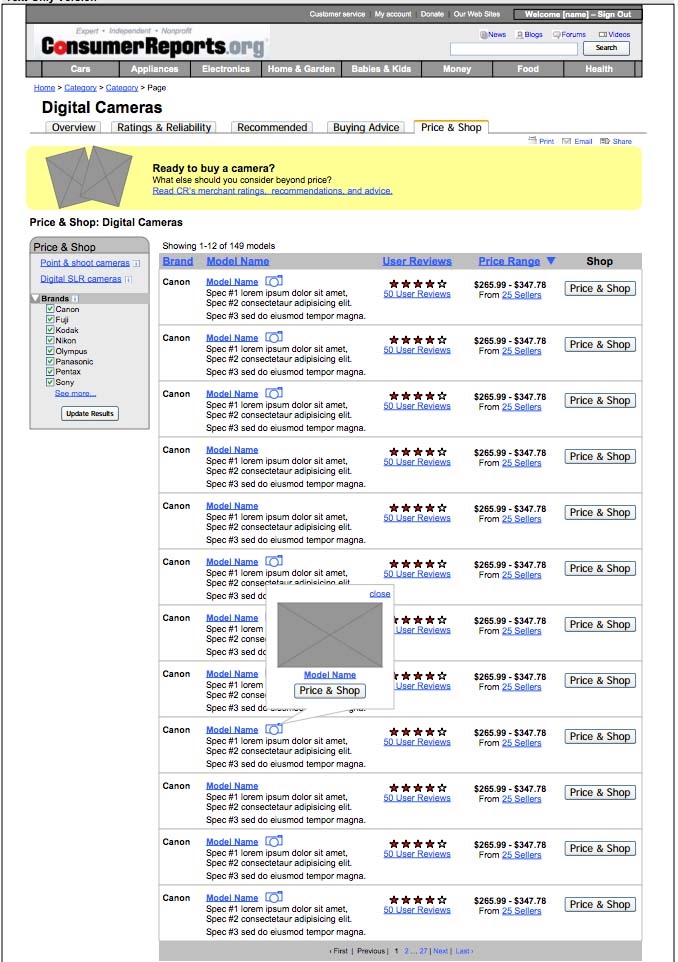Open the Buying Advice tab
The image size is (678, 962).
pos(366,128)
